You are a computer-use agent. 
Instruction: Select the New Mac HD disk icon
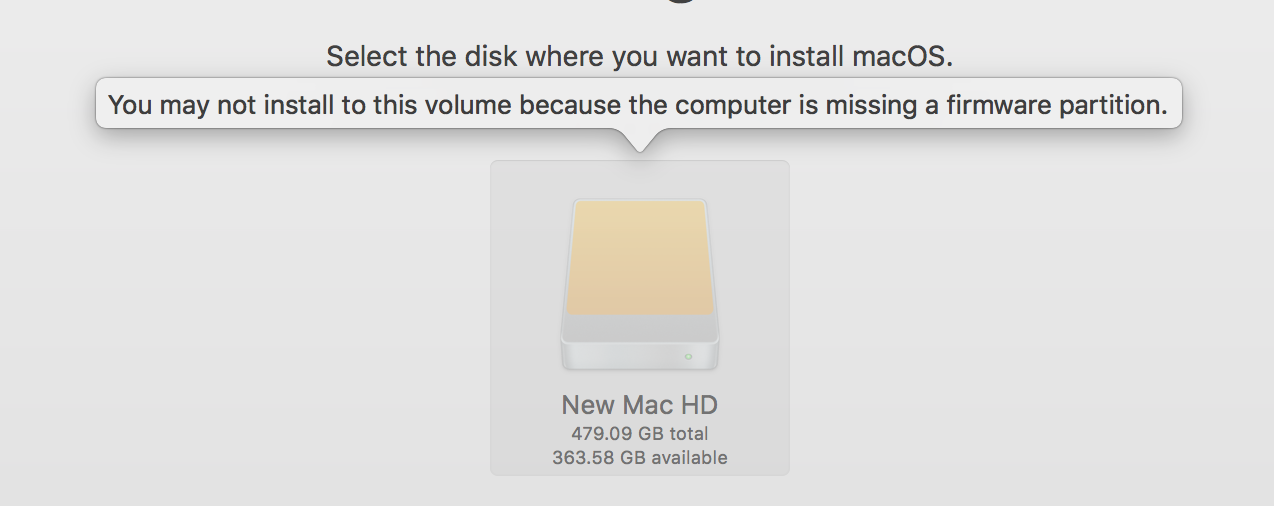640,285
